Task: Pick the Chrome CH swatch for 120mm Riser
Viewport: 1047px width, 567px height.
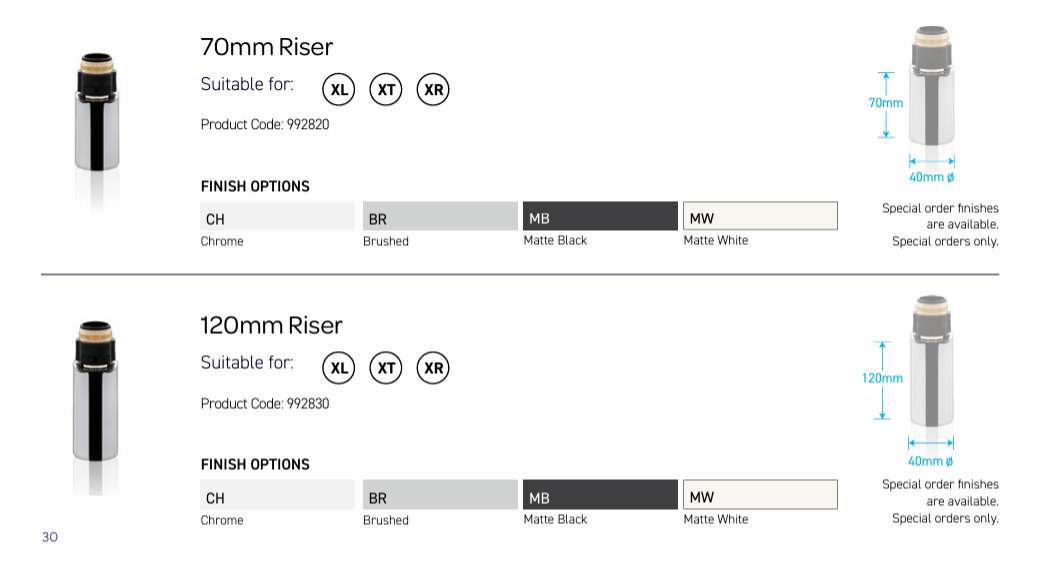Action: pos(277,495)
